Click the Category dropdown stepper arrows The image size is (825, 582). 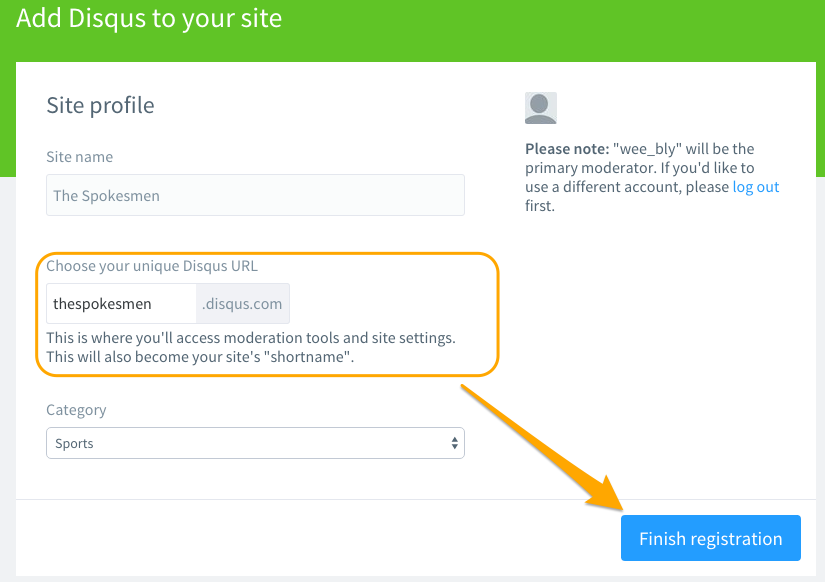(455, 443)
